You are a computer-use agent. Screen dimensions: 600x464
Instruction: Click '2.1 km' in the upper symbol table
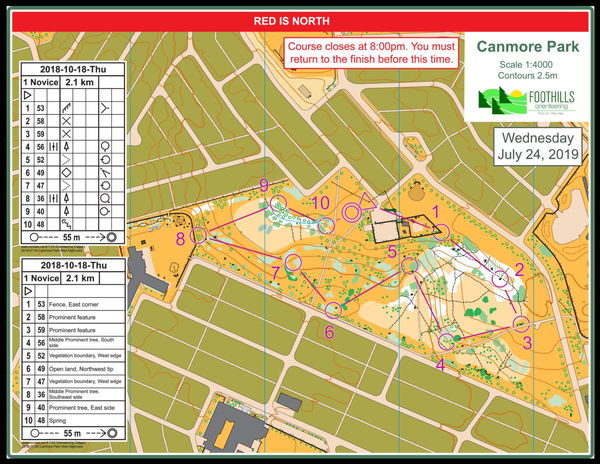[79, 82]
